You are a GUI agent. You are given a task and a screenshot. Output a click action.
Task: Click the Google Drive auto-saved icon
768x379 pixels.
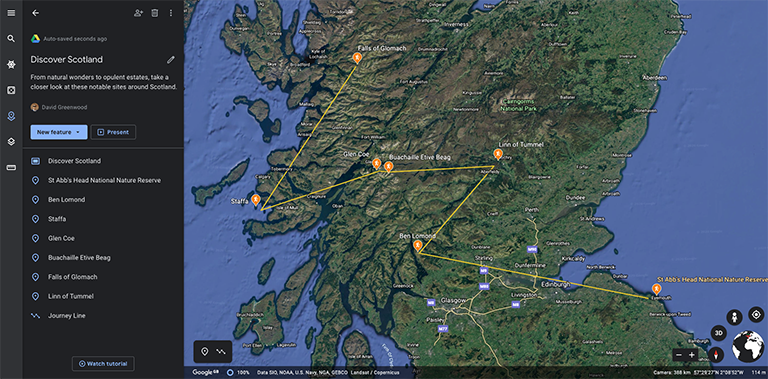coord(35,39)
